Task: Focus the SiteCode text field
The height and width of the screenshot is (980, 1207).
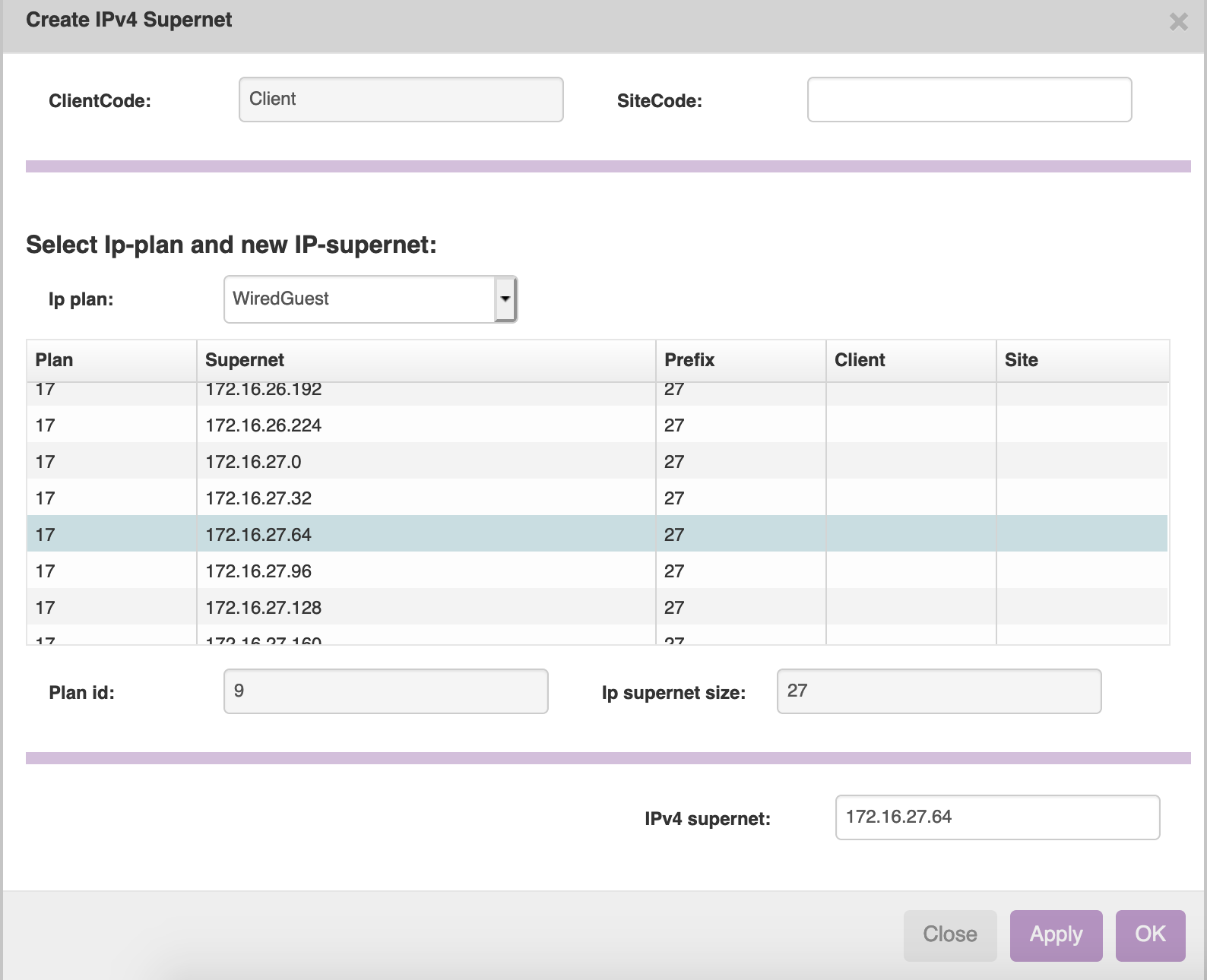Action: (x=969, y=100)
